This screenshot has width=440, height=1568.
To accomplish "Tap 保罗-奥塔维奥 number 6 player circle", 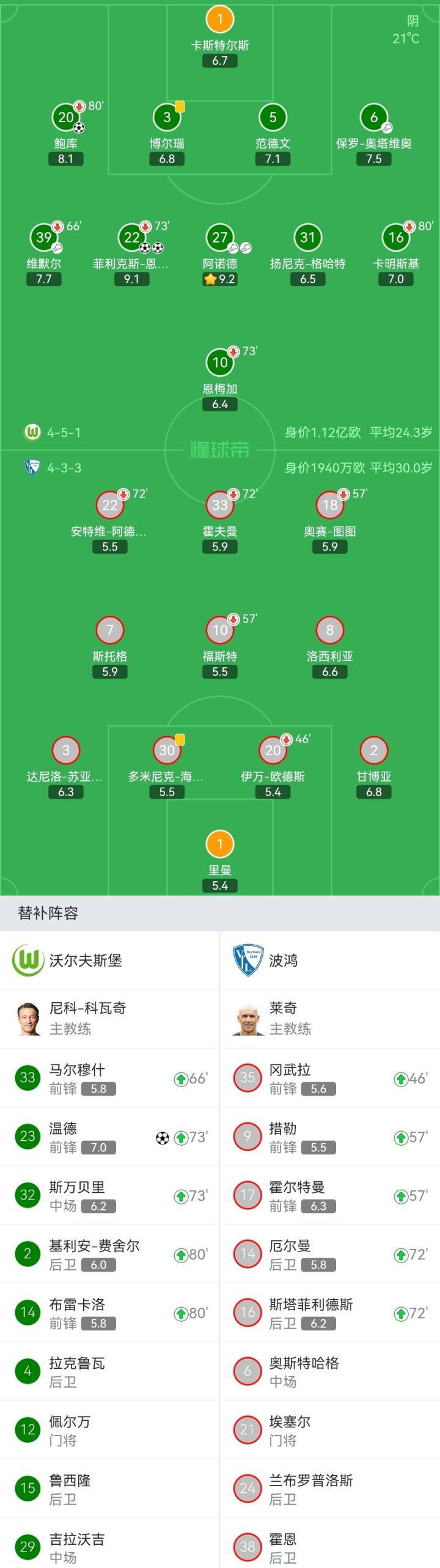I will (374, 117).
